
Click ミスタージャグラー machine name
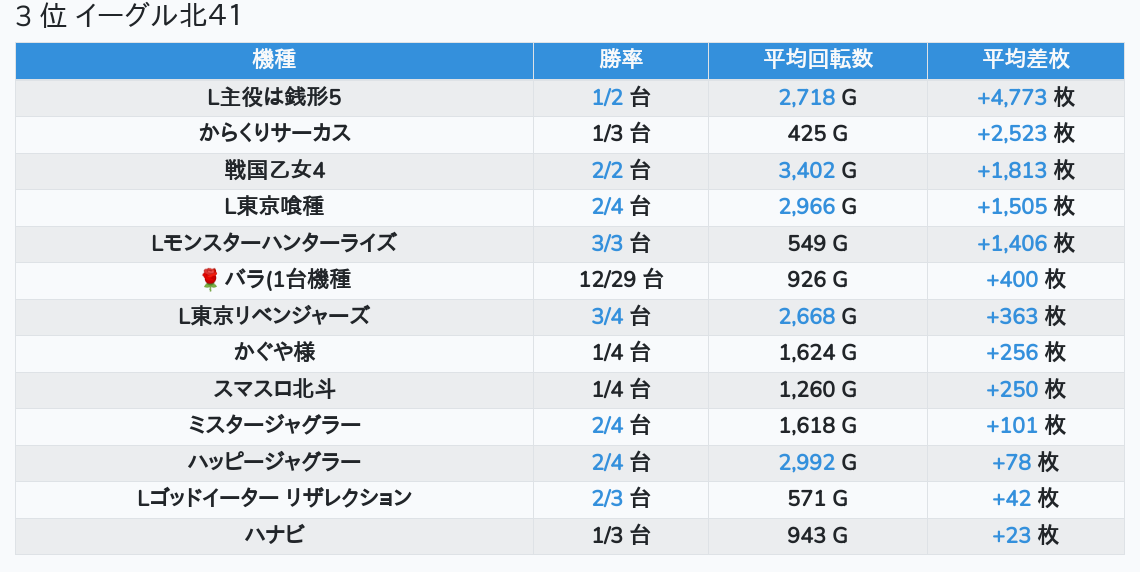274,425
